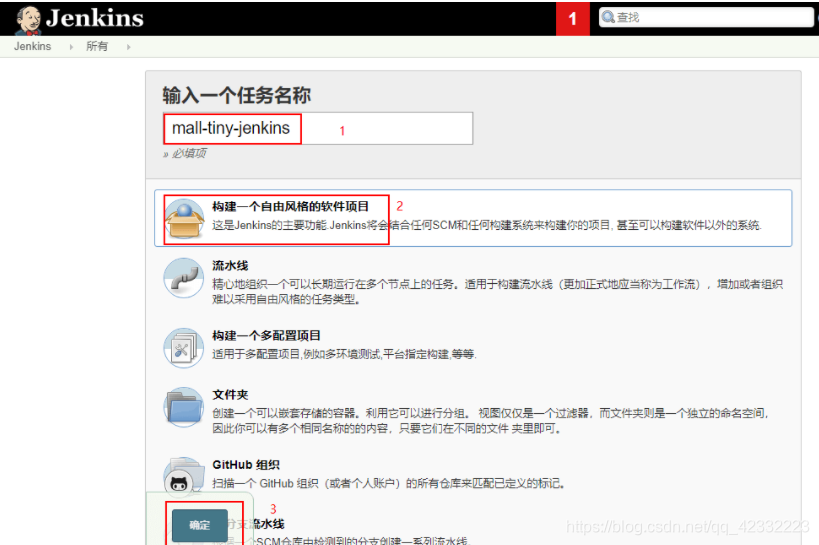Click the folder description 创建一个可以嵌套存储的容器

(x=490, y=421)
